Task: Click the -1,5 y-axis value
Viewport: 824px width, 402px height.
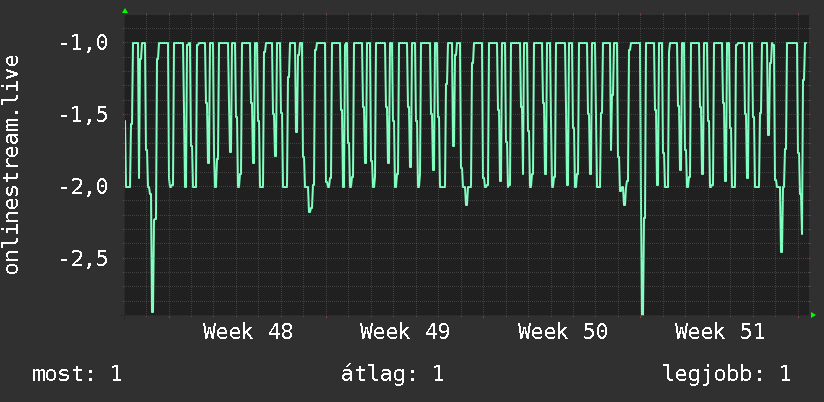Action: coord(84,115)
